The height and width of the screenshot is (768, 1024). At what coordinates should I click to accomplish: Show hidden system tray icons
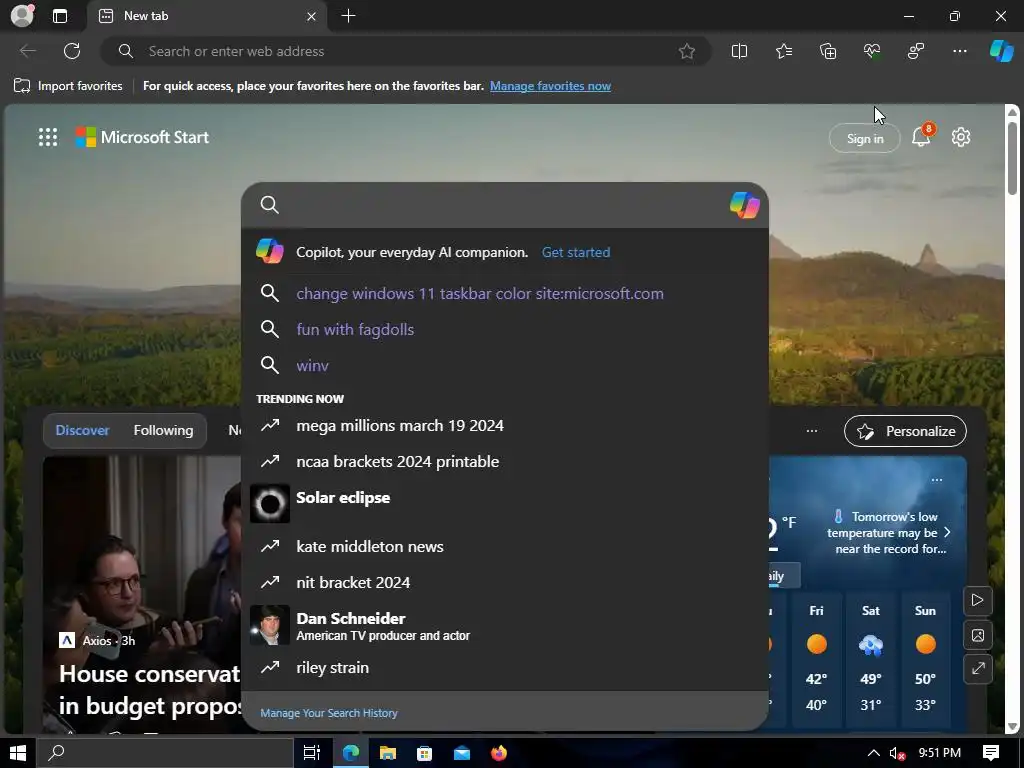click(x=873, y=753)
